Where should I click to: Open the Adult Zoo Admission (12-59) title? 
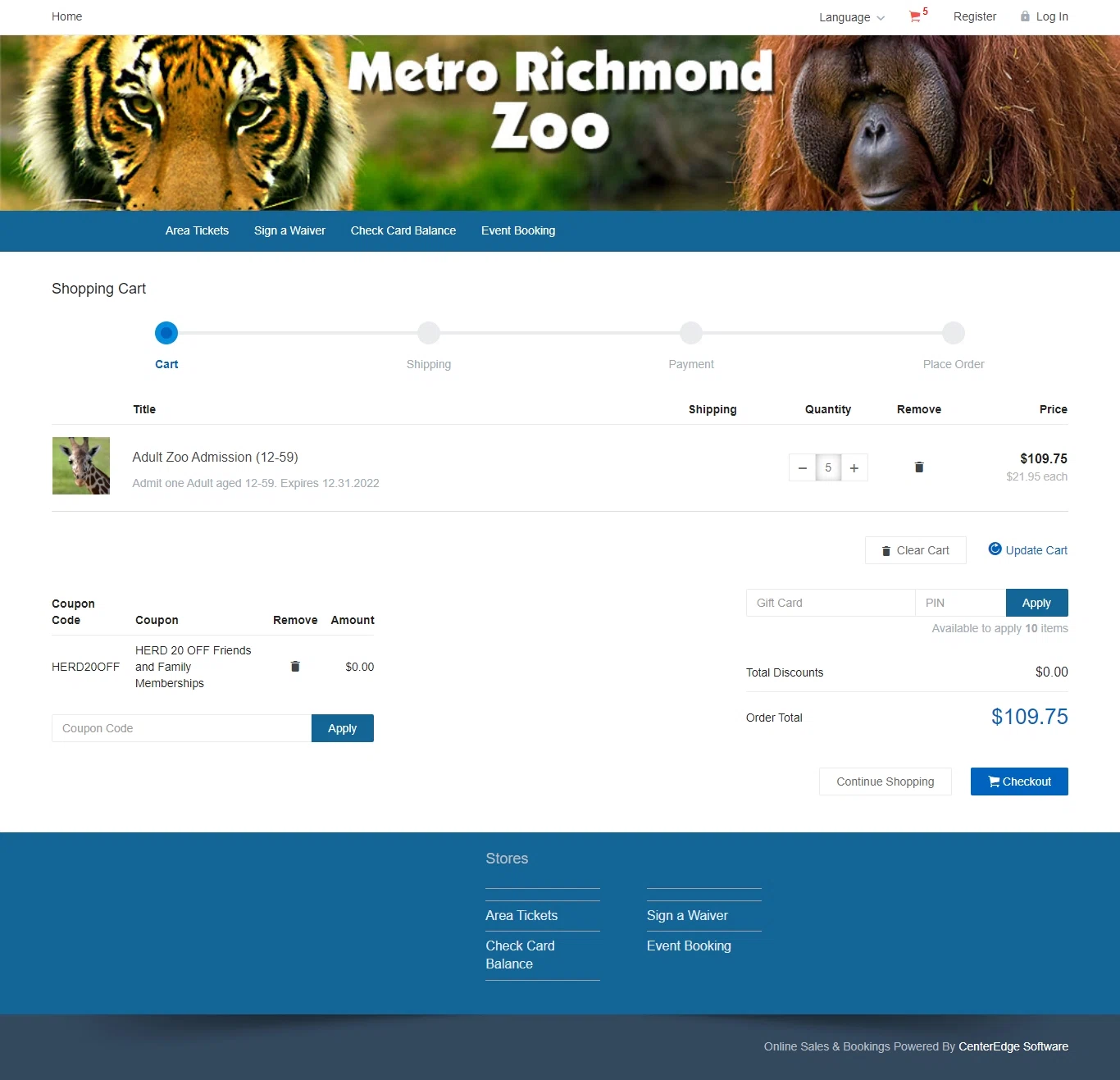[215, 457]
